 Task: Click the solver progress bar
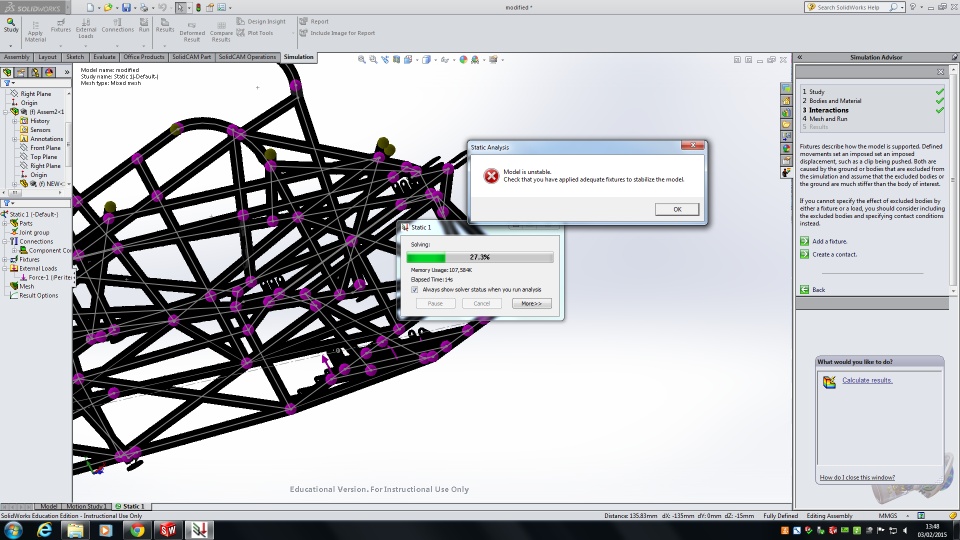coord(479,257)
